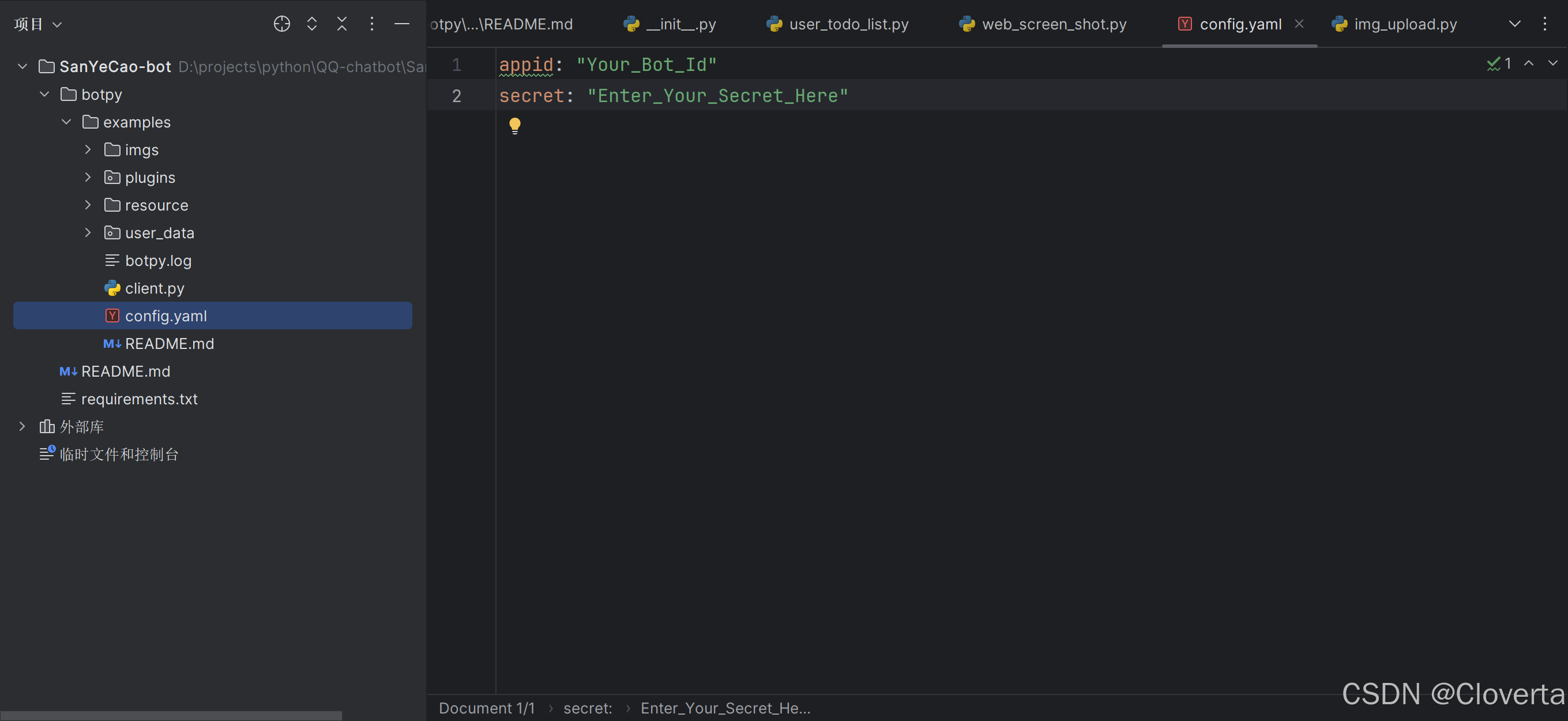Open client.py in the project tree
The image size is (1568, 721).
pos(154,288)
